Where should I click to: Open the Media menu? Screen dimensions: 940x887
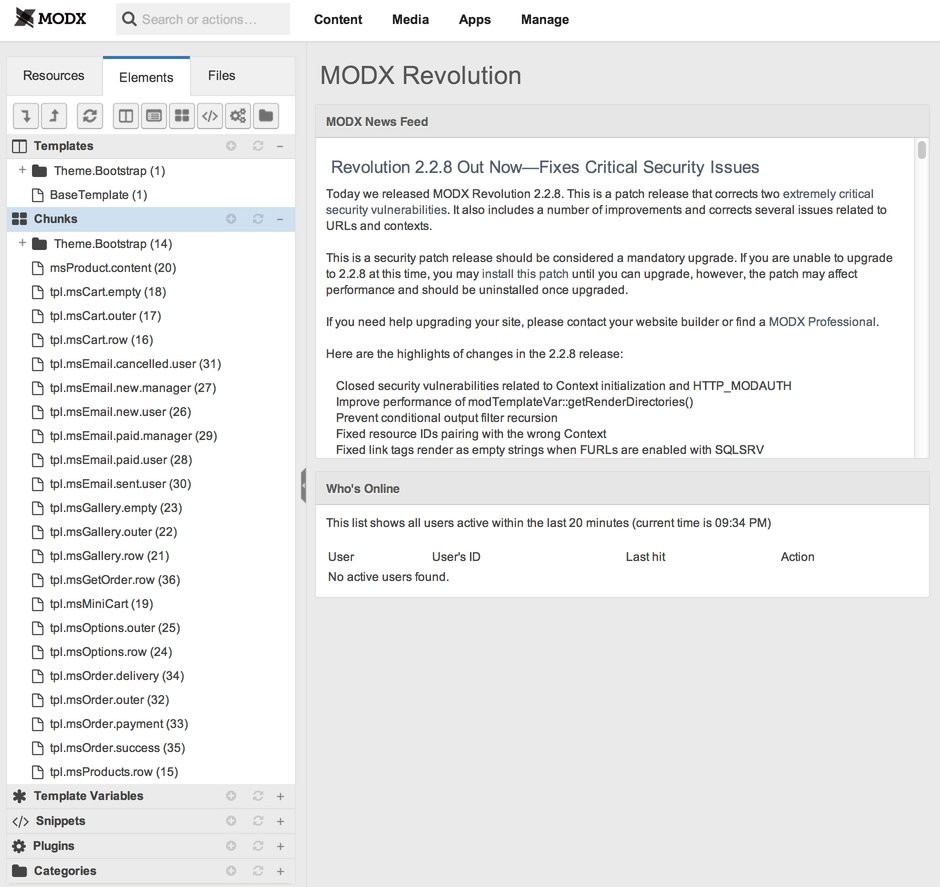pos(411,19)
